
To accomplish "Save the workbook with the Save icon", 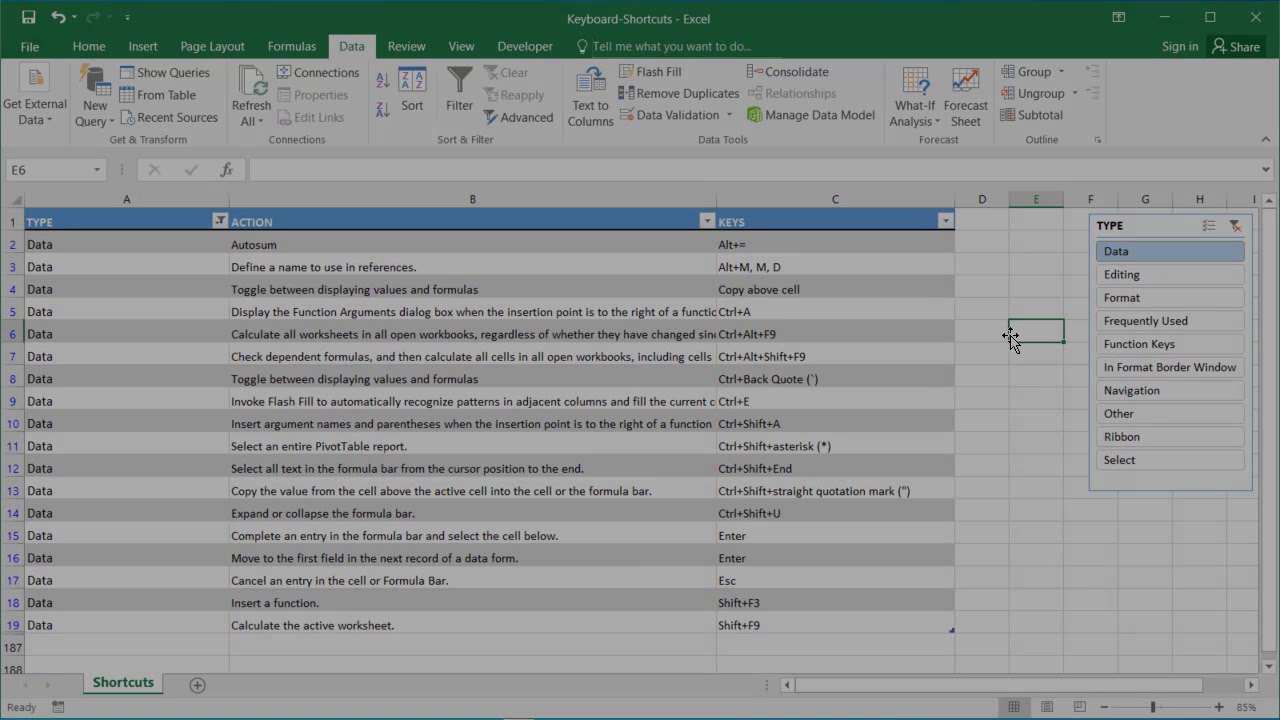I will (28, 17).
